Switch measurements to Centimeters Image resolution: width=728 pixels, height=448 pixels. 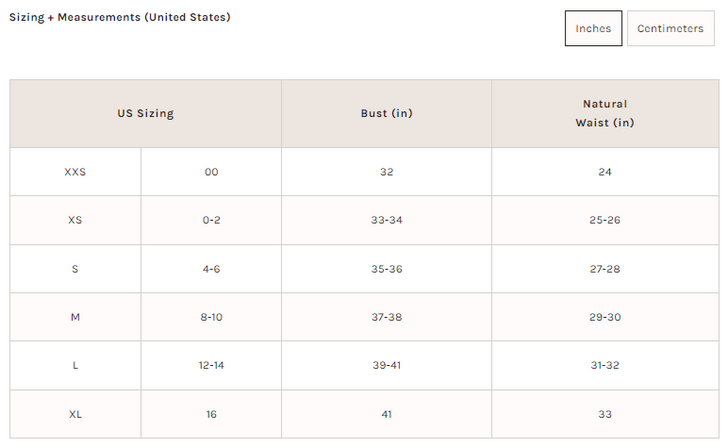click(670, 29)
